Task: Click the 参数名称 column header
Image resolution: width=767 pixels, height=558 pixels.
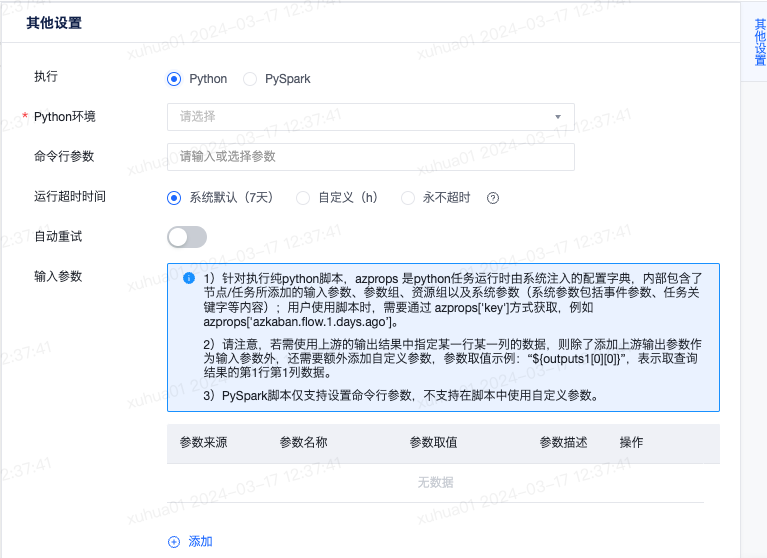Action: coord(303,443)
